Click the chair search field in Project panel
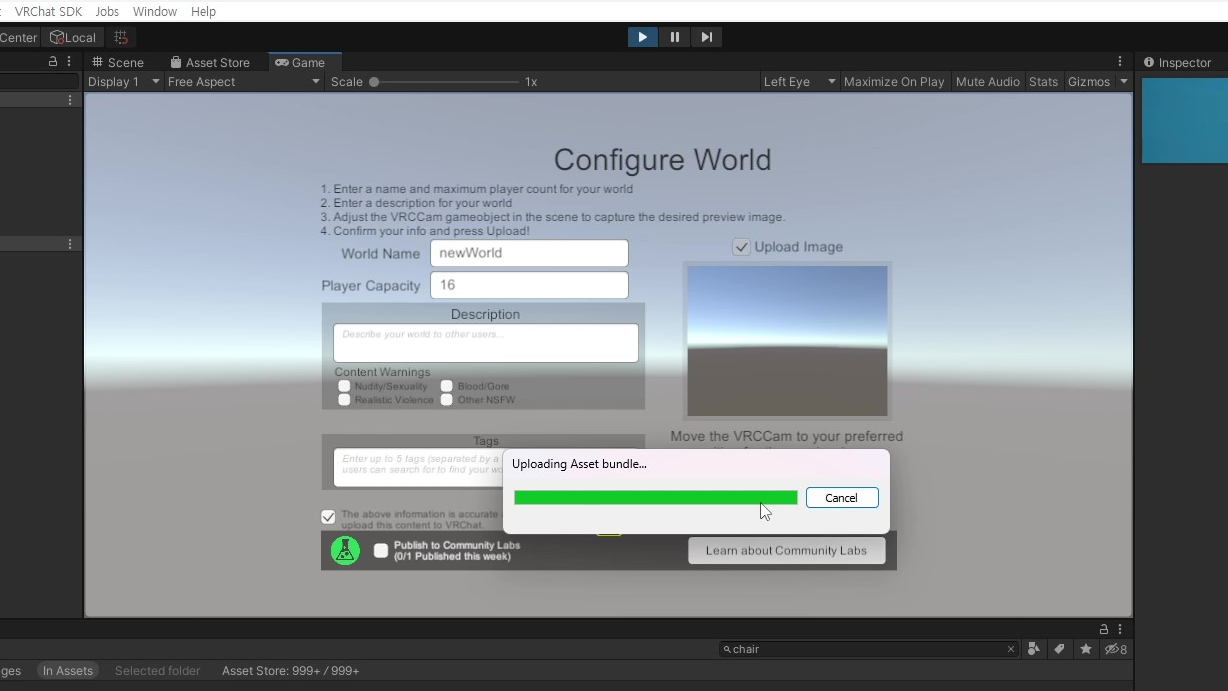Image resolution: width=1228 pixels, height=691 pixels. click(869, 649)
